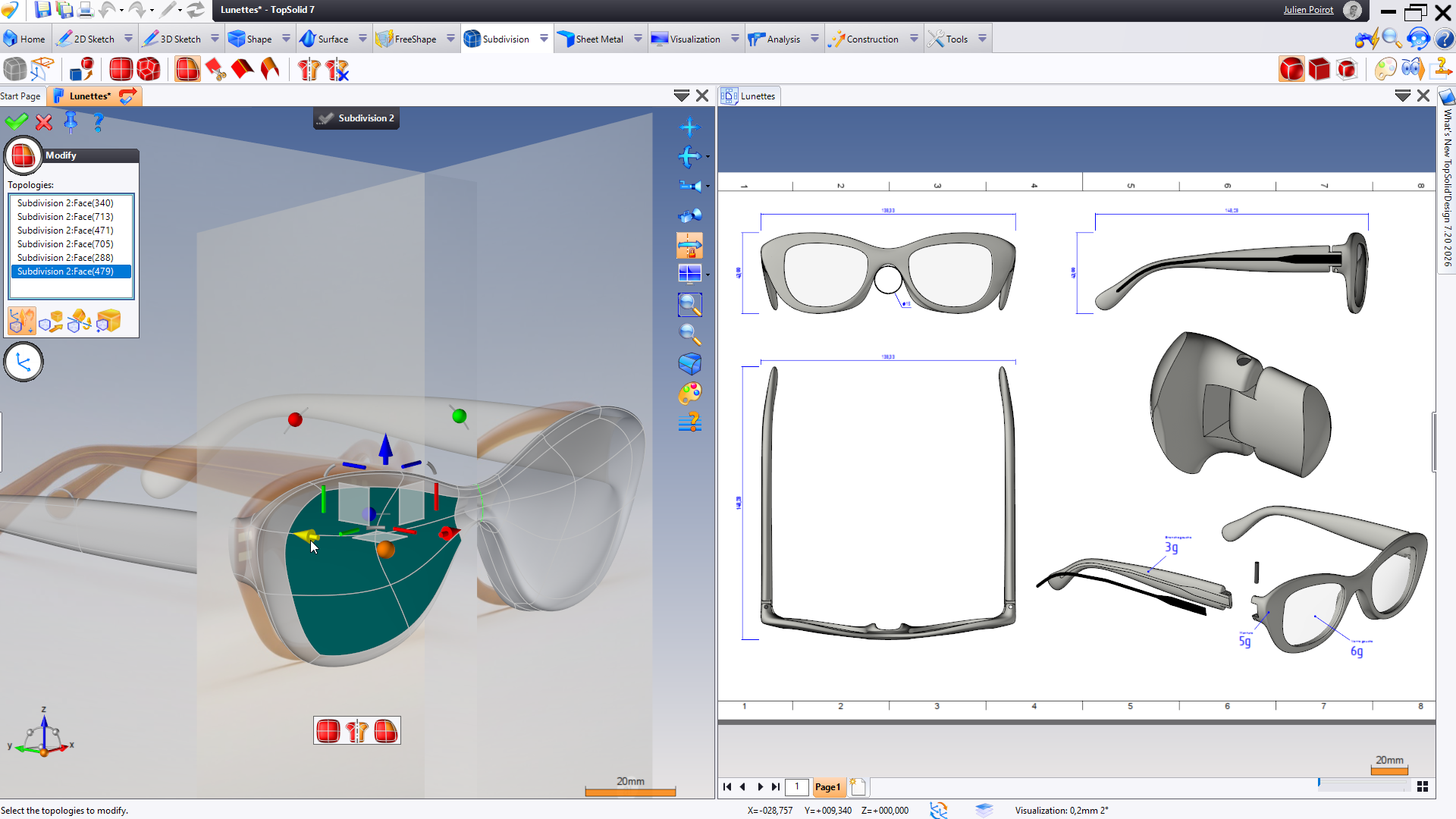Click the page number input field
1456x819 pixels.
click(x=796, y=787)
